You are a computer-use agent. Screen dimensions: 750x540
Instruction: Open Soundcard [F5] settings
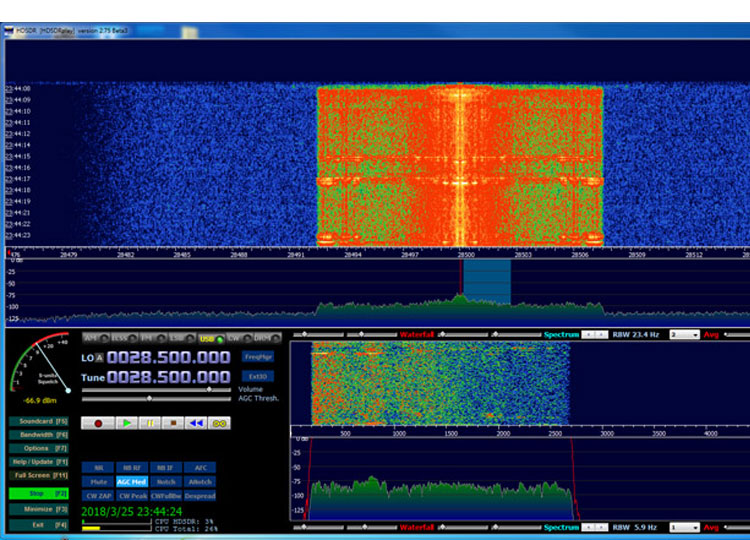coord(39,421)
